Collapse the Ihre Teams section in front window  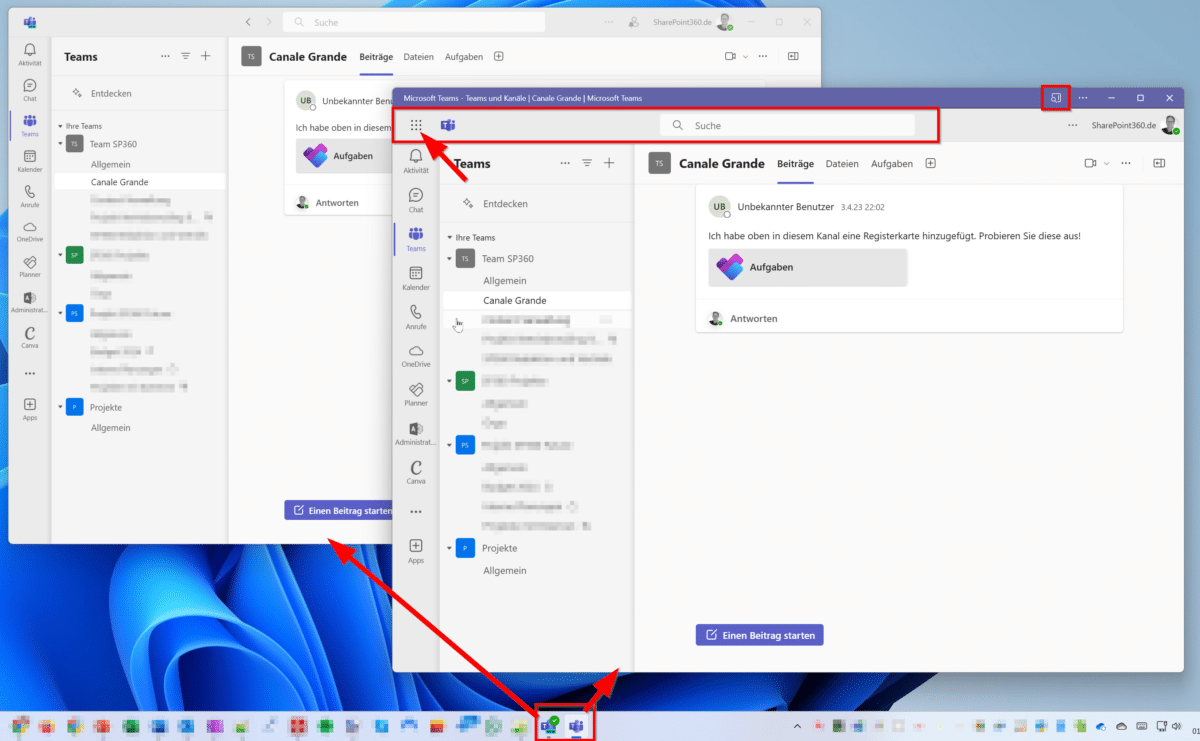(450, 238)
